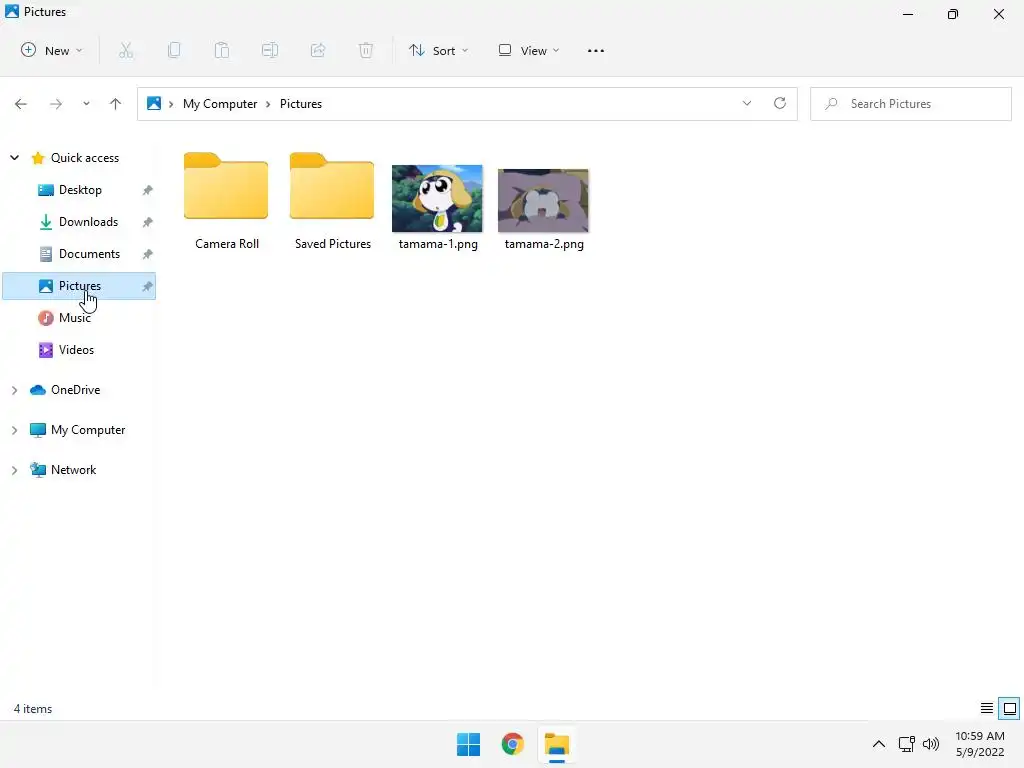The height and width of the screenshot is (768, 1024).
Task: Select the Quick access label
Action: (x=85, y=157)
